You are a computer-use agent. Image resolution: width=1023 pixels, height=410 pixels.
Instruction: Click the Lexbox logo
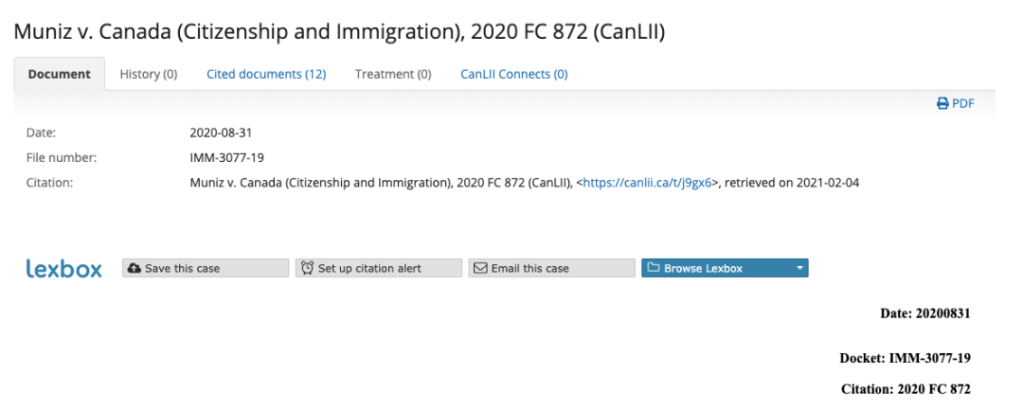tap(64, 268)
